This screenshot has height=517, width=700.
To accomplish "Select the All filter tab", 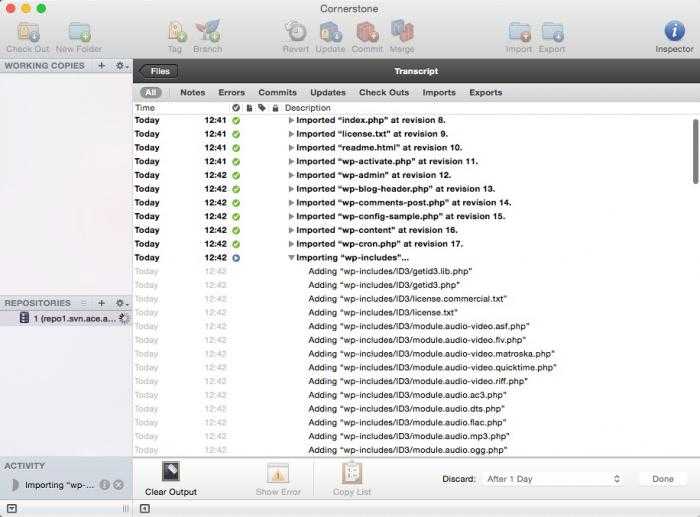I will coord(150,92).
